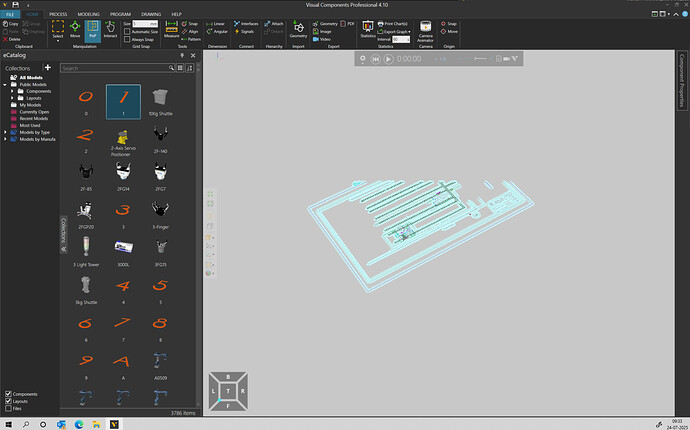
Task: Switch to the PROGRAM tab
Action: tap(120, 14)
